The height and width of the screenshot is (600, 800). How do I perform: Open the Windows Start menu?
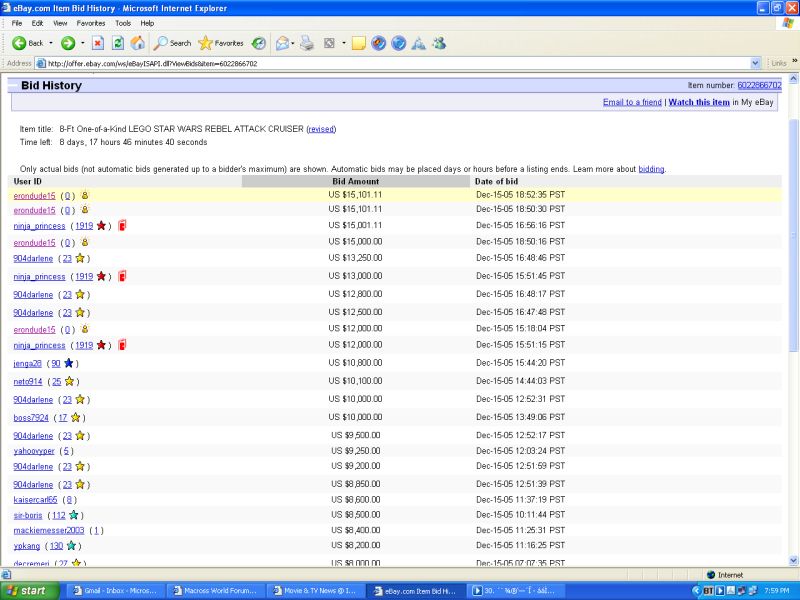pos(30,591)
